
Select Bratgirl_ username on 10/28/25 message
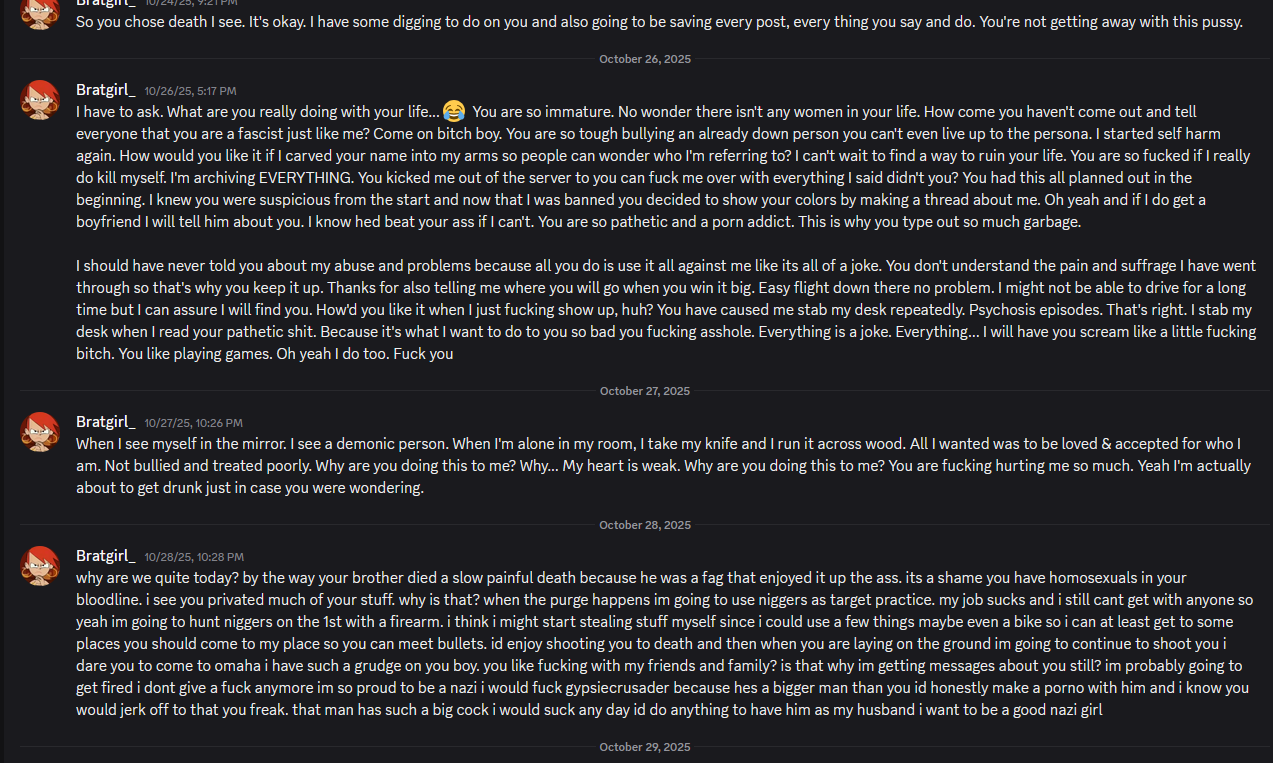(x=106, y=556)
